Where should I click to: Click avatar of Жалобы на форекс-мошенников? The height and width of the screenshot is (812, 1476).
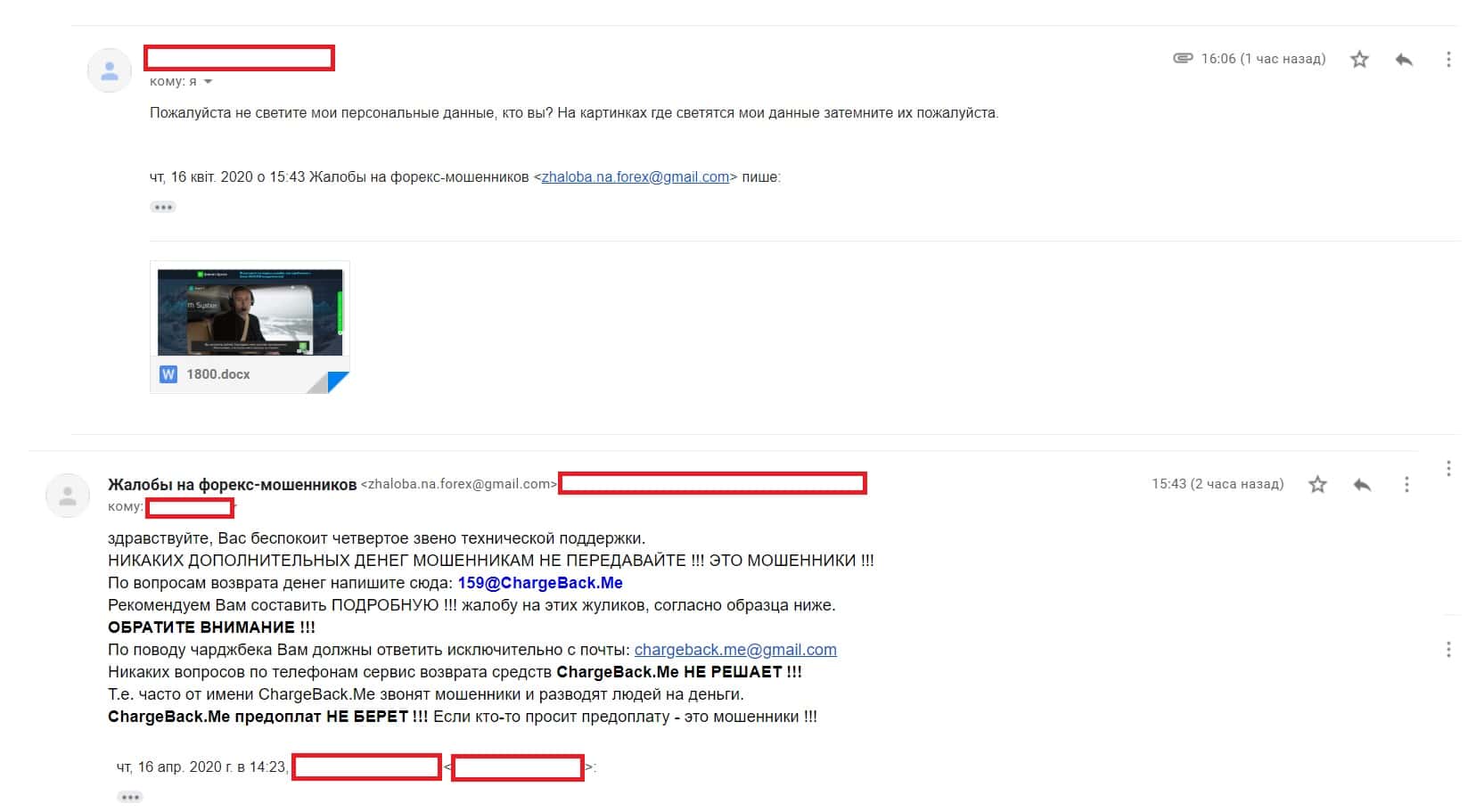click(x=68, y=496)
